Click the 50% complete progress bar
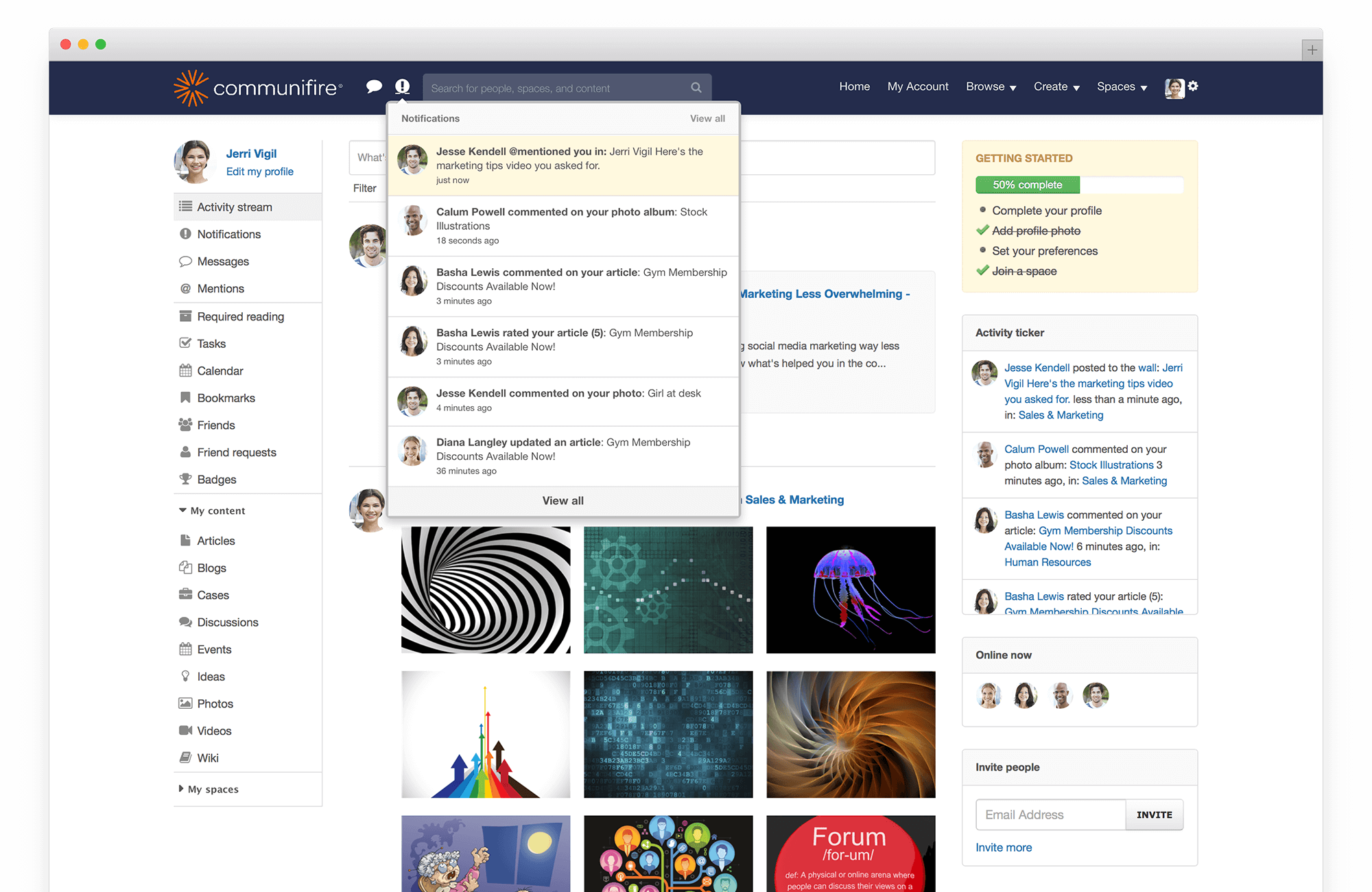This screenshot has height=892, width=1372. coord(1027,185)
